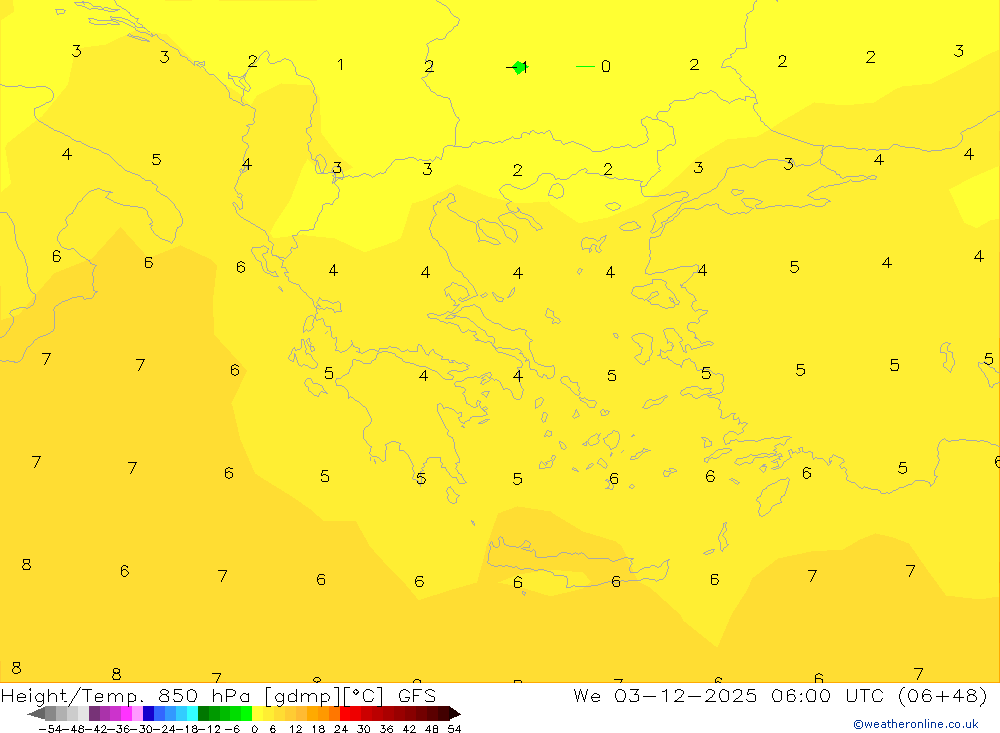Viewport: 1000px width, 733px height.
Task: Click the legend label '-42'
Action: [x=98, y=729]
